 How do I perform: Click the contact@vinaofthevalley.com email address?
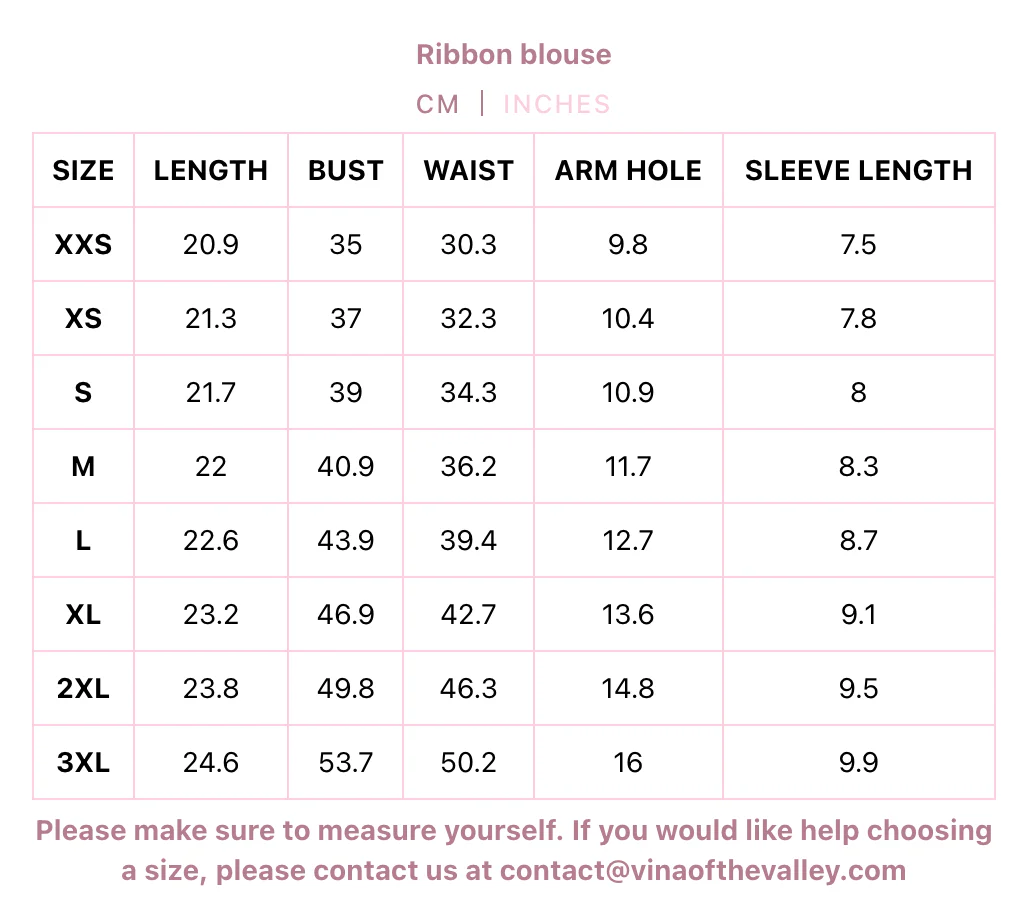point(703,870)
